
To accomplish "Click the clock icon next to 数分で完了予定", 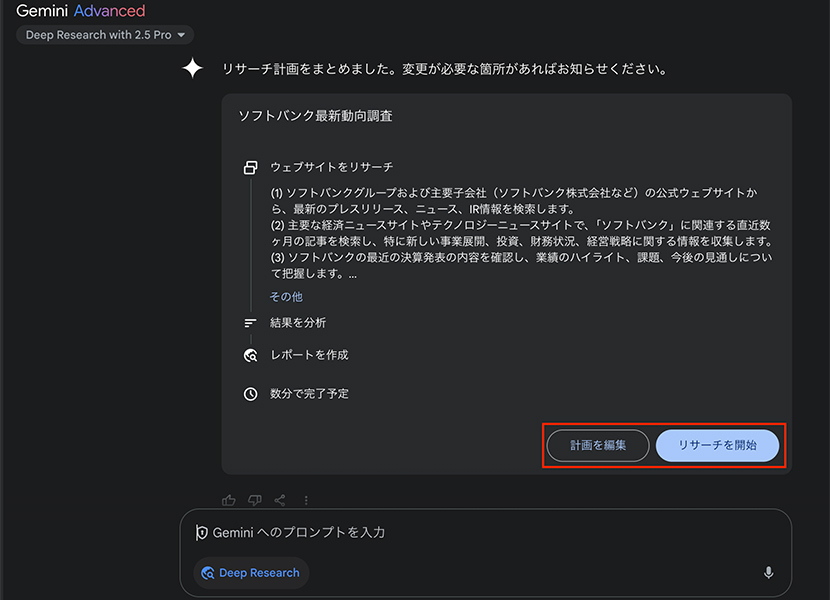I will [x=250, y=393].
